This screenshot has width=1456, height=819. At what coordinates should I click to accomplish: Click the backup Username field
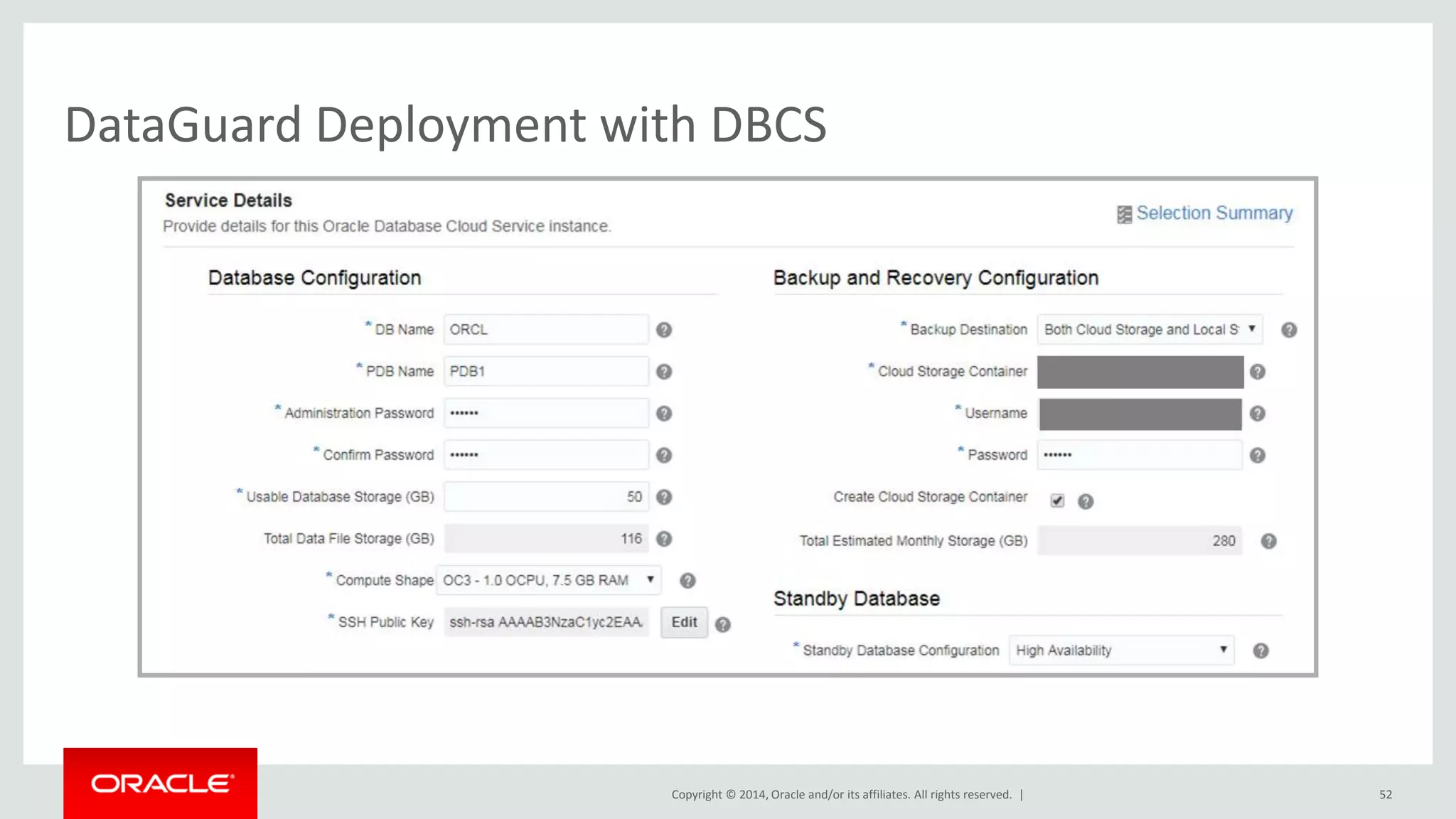coord(1140,414)
